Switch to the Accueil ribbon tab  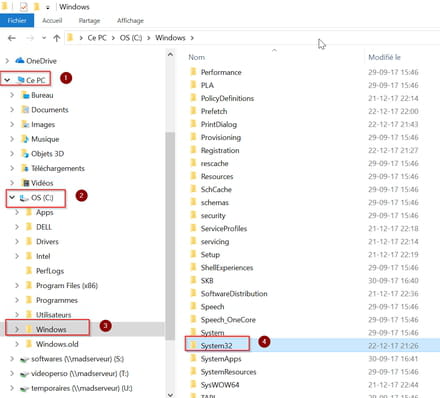[x=52, y=20]
